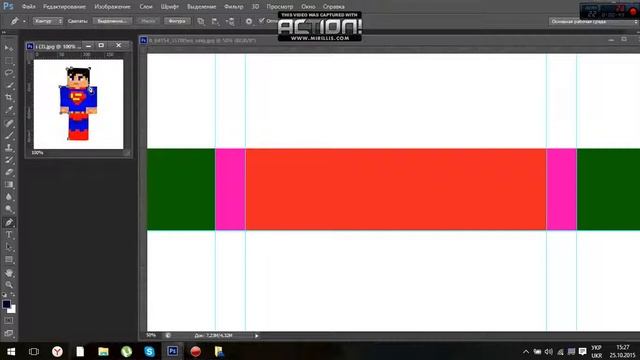Swap foreground and background colors
The height and width of the screenshot is (360, 640).
click(x=13, y=295)
